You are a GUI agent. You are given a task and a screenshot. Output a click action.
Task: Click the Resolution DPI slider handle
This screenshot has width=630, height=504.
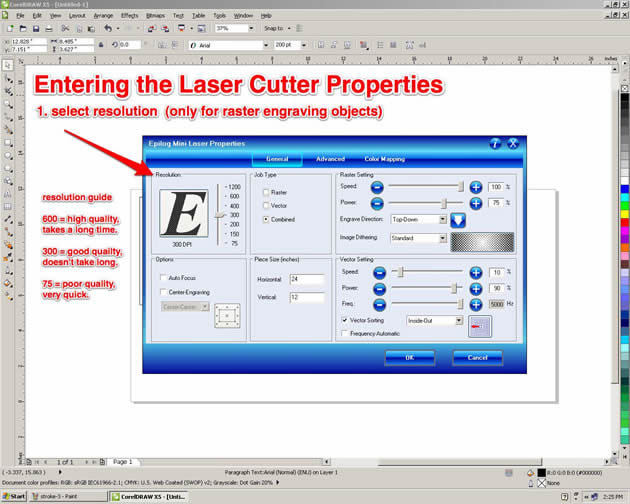(219, 215)
